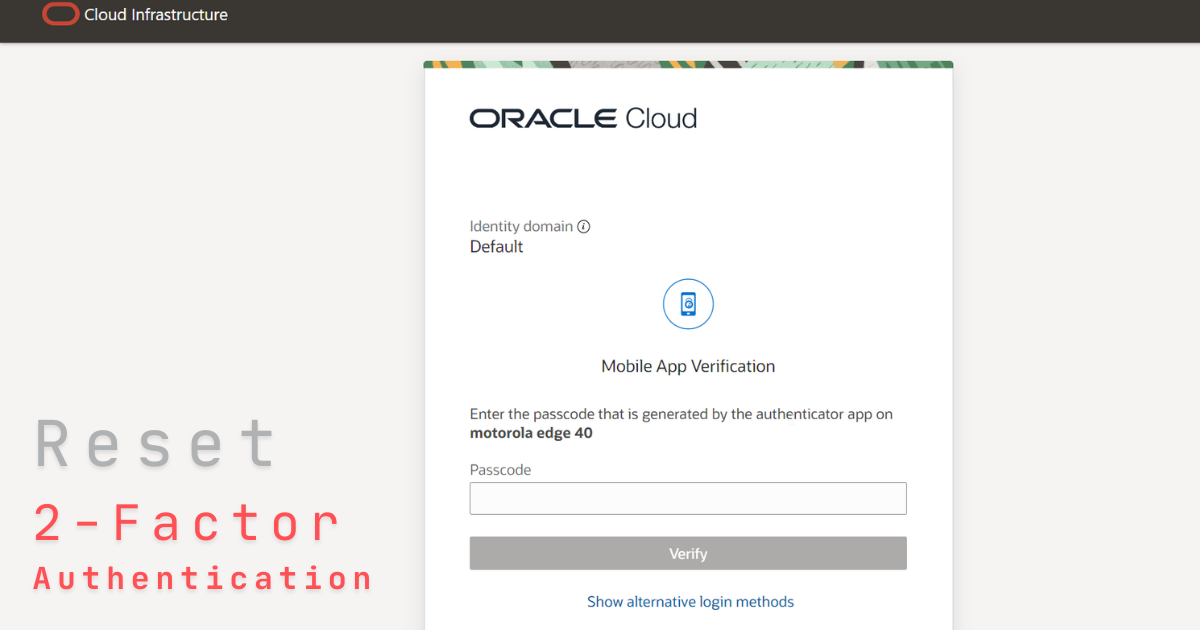Click the Reset 2-Factor Authentication graphic text
Viewport: 1200px width, 630px height.
point(200,510)
